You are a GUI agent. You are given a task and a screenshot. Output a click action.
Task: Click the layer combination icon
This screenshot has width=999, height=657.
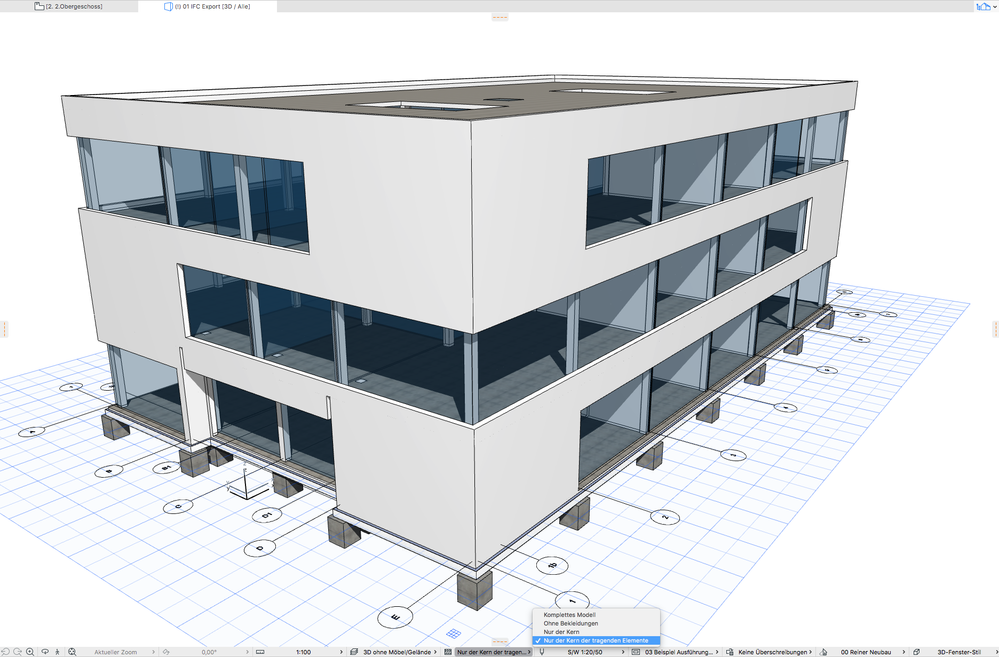pyautogui.click(x=354, y=652)
